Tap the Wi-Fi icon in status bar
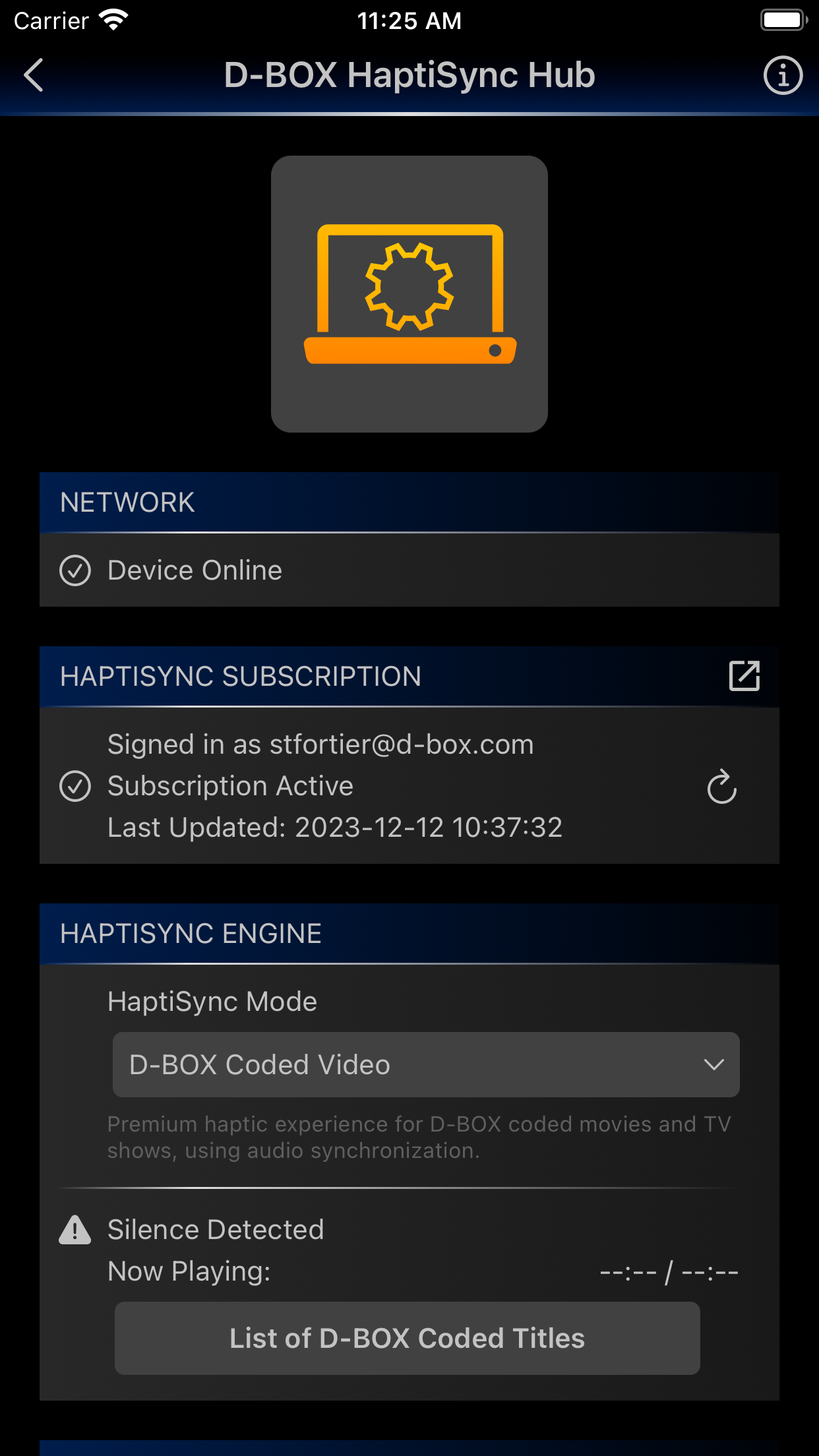Screen dimensions: 819x1456 (114, 20)
